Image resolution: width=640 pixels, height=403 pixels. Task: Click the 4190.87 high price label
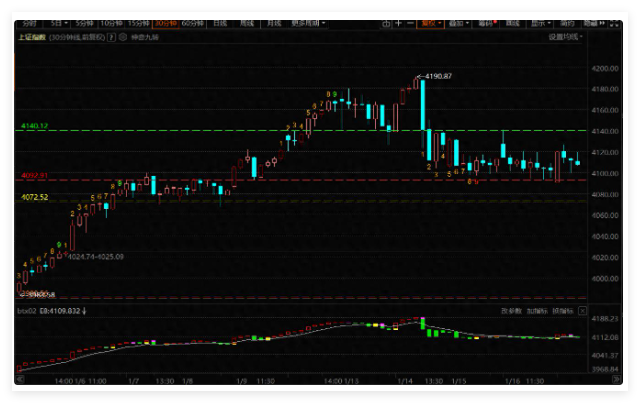(x=438, y=76)
